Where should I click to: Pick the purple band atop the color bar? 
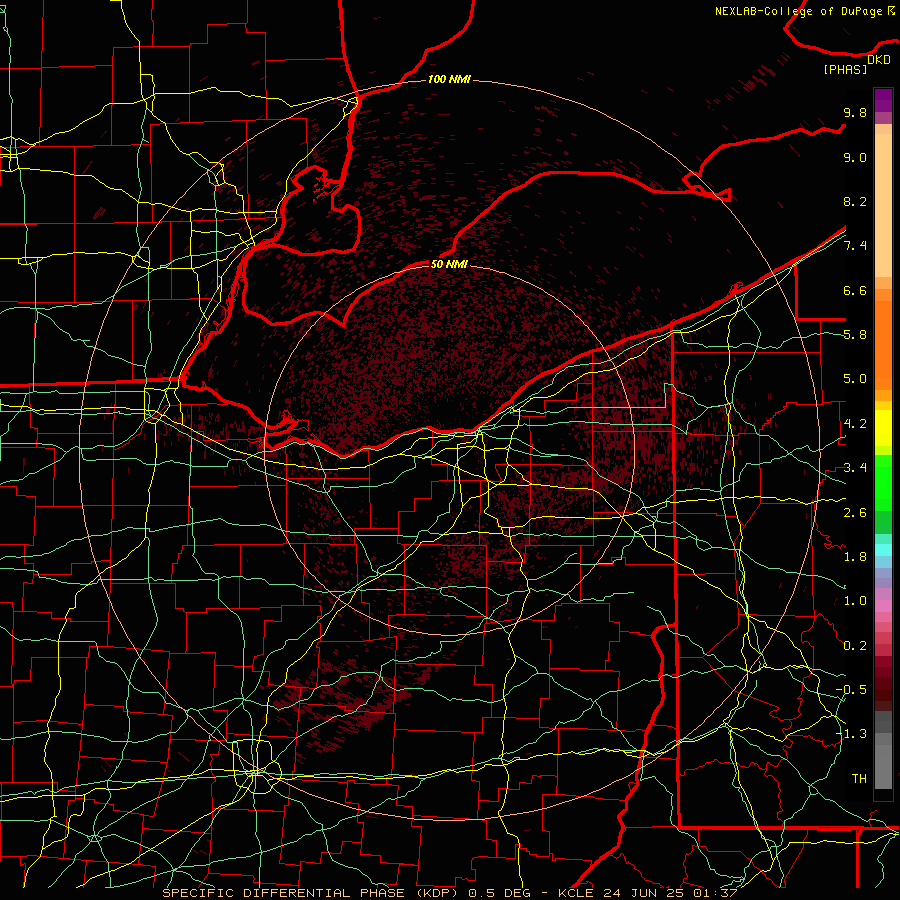[x=883, y=100]
